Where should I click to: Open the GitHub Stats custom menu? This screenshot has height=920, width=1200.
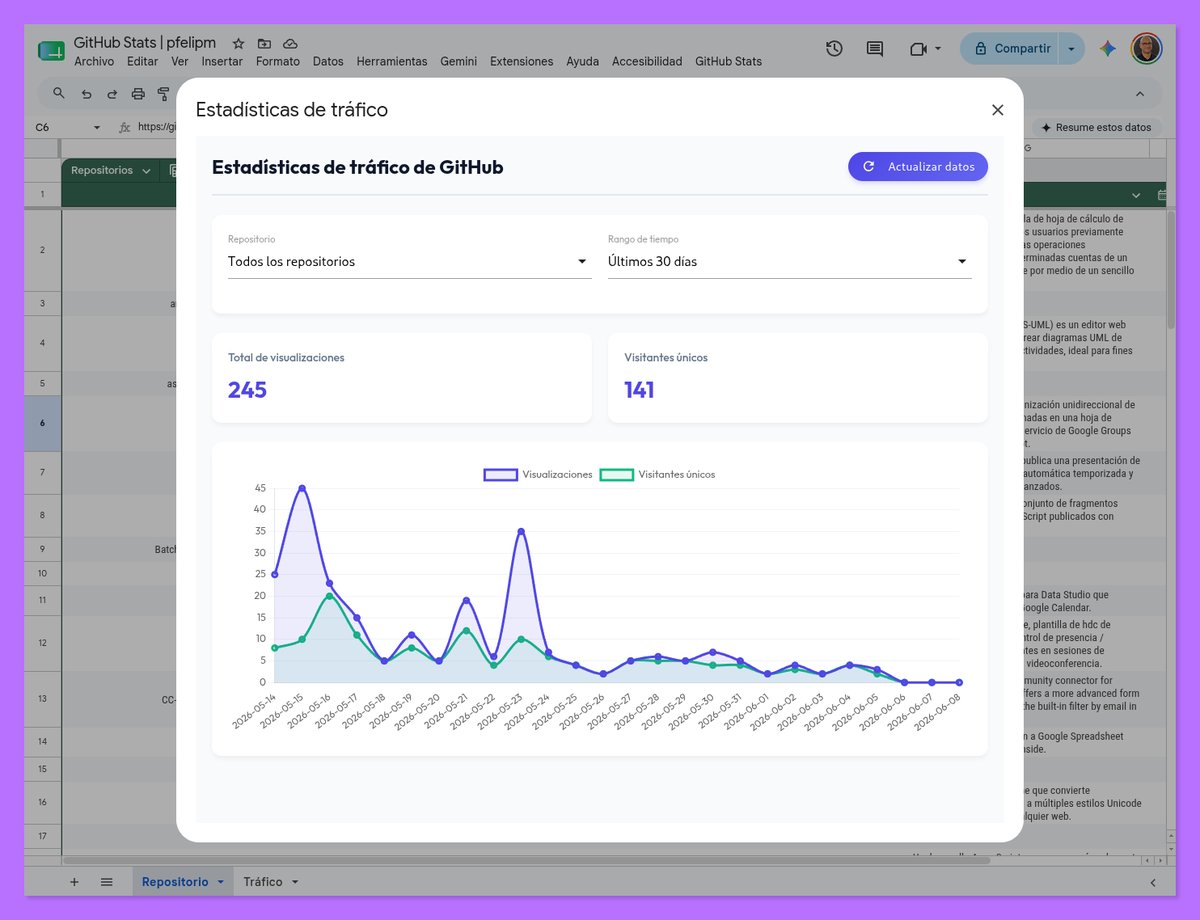729,61
